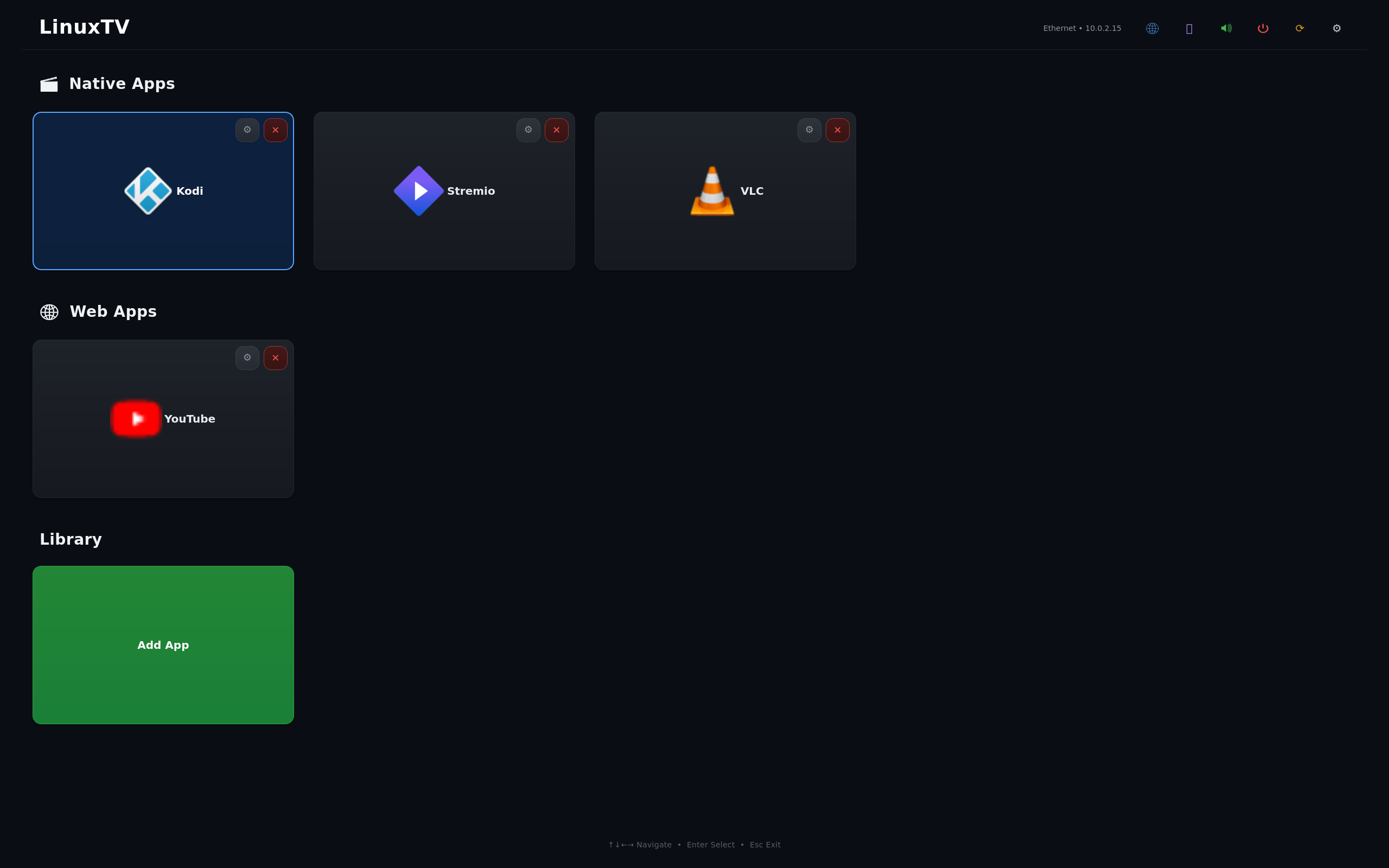The width and height of the screenshot is (1389, 868).
Task: Open the system settings gear in header
Action: pos(1337,28)
